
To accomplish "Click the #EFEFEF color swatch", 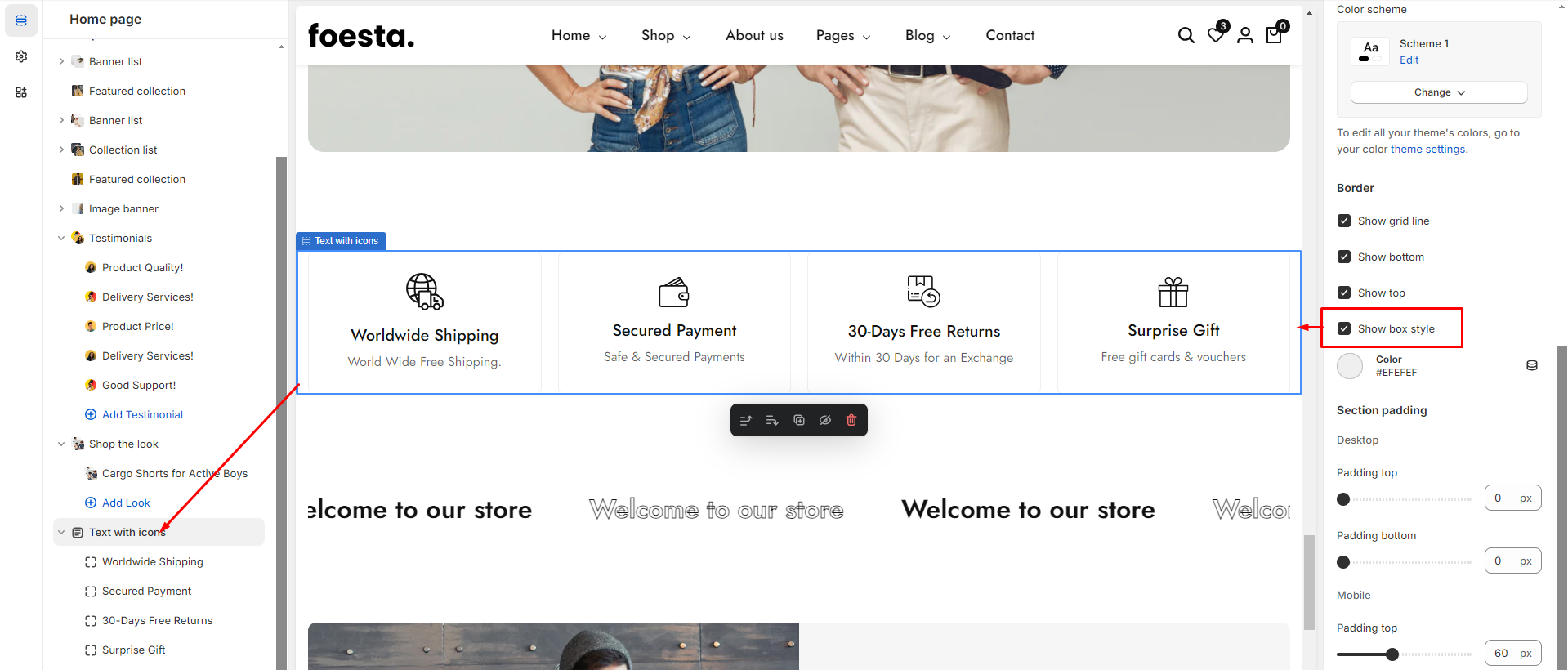I will [x=1350, y=366].
